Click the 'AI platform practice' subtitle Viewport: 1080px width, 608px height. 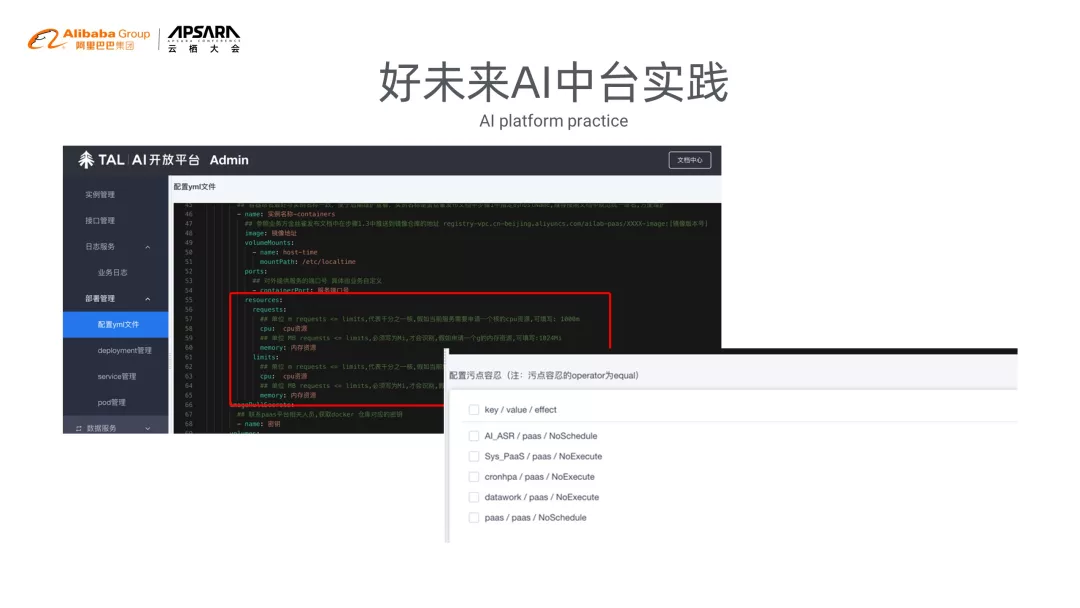coord(554,121)
